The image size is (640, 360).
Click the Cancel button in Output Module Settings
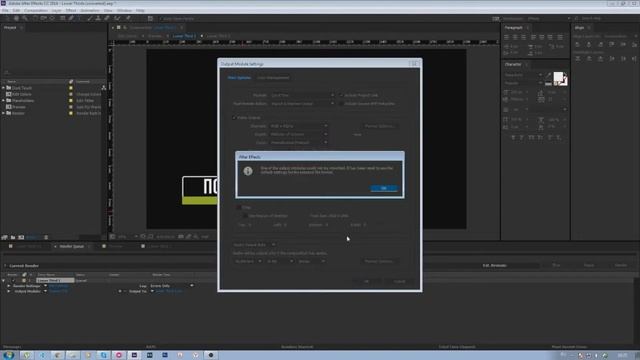(399, 281)
